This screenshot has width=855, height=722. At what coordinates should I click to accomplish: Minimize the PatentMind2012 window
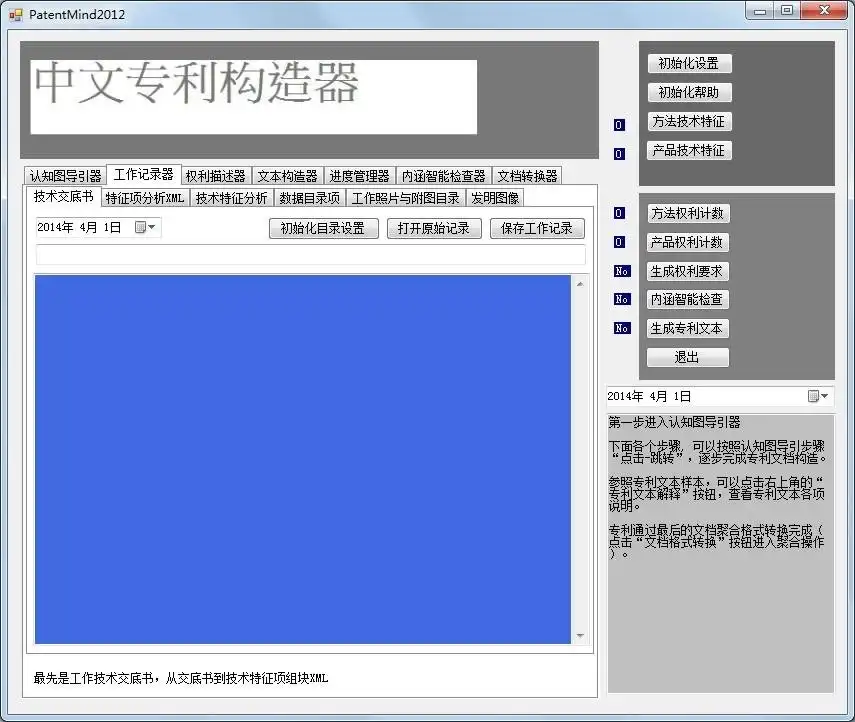coord(760,11)
